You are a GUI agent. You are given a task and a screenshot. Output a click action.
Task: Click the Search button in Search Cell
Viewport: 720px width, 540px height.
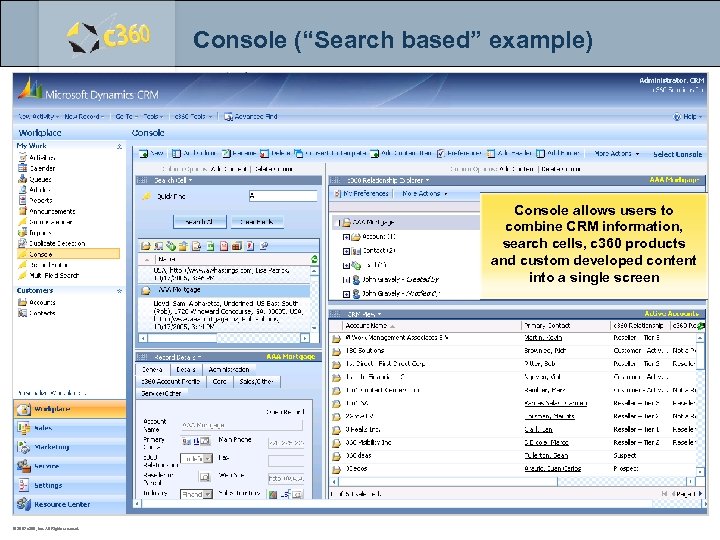point(200,221)
